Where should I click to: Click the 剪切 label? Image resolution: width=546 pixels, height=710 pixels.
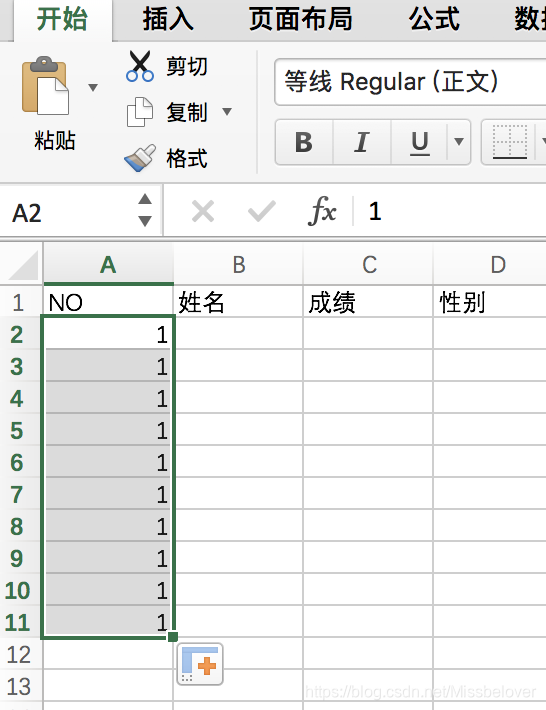click(187, 67)
